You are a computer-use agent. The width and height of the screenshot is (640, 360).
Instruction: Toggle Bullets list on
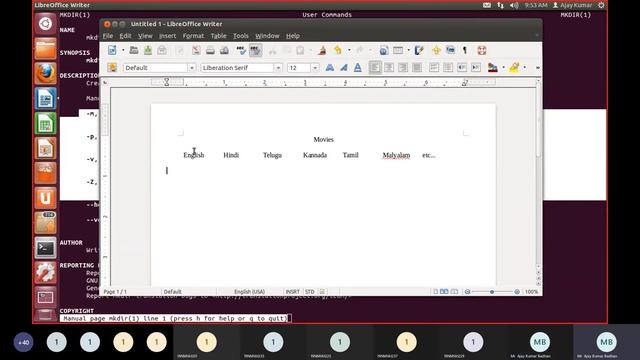448,67
